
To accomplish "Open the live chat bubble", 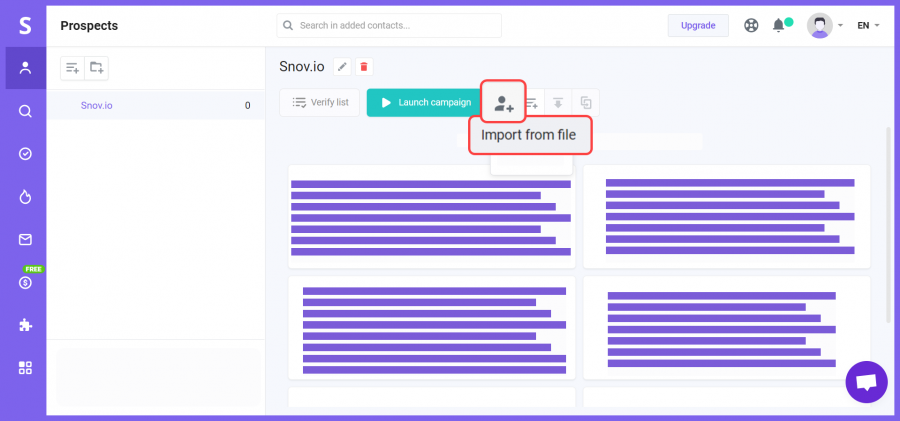I will click(x=867, y=382).
